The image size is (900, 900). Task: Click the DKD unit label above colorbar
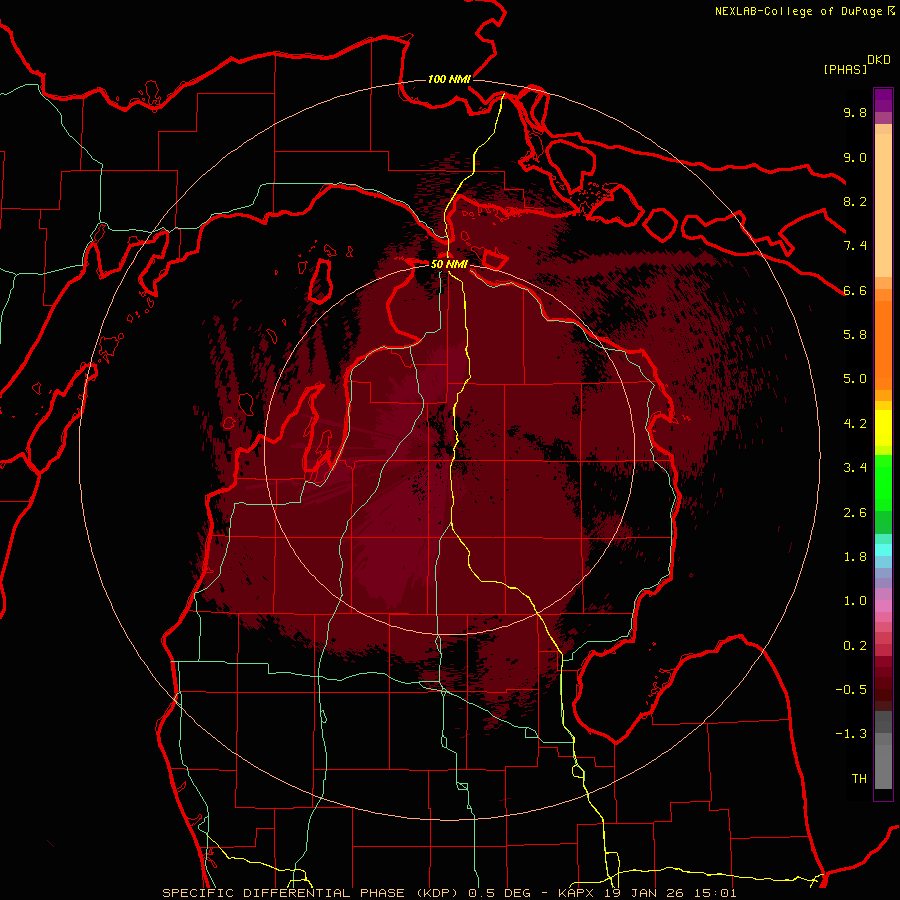[x=878, y=60]
